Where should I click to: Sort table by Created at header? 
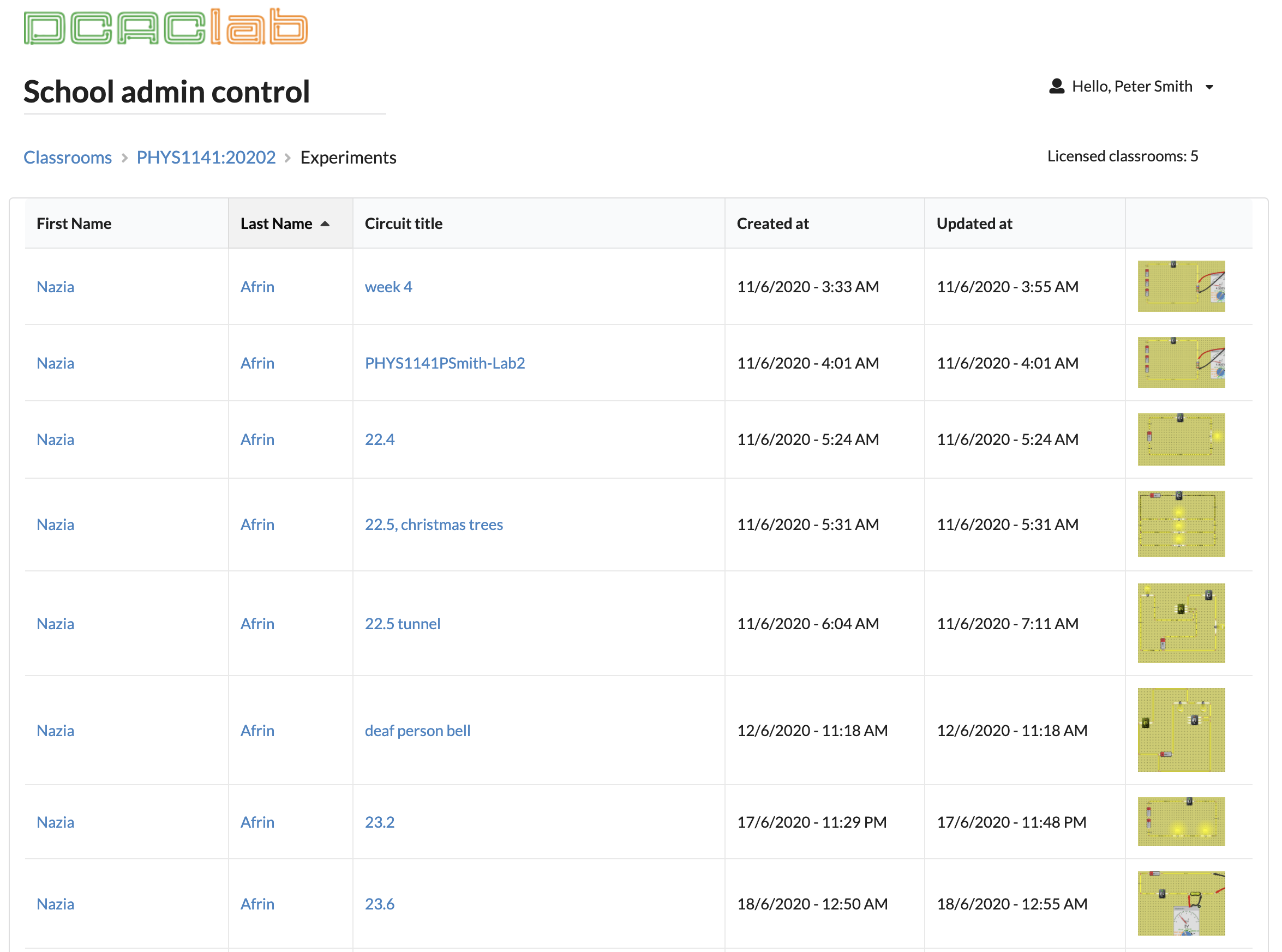pyautogui.click(x=772, y=224)
